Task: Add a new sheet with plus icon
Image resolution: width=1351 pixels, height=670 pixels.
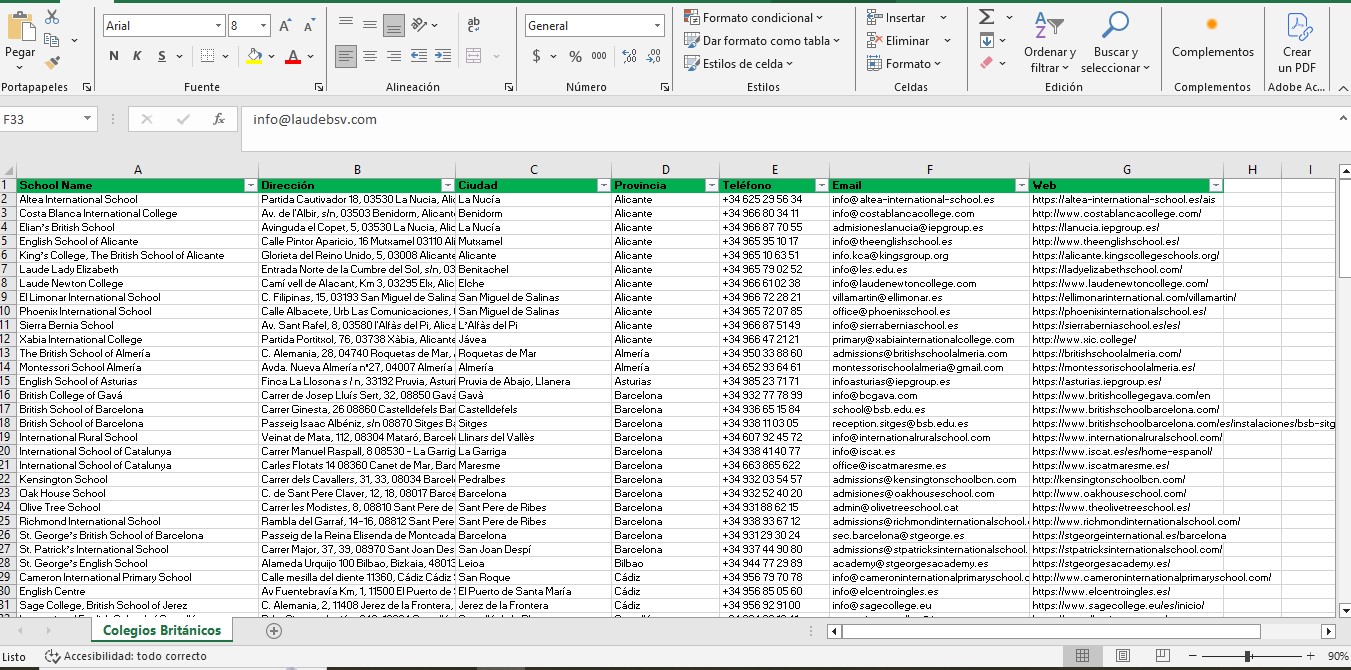Action: 275,631
